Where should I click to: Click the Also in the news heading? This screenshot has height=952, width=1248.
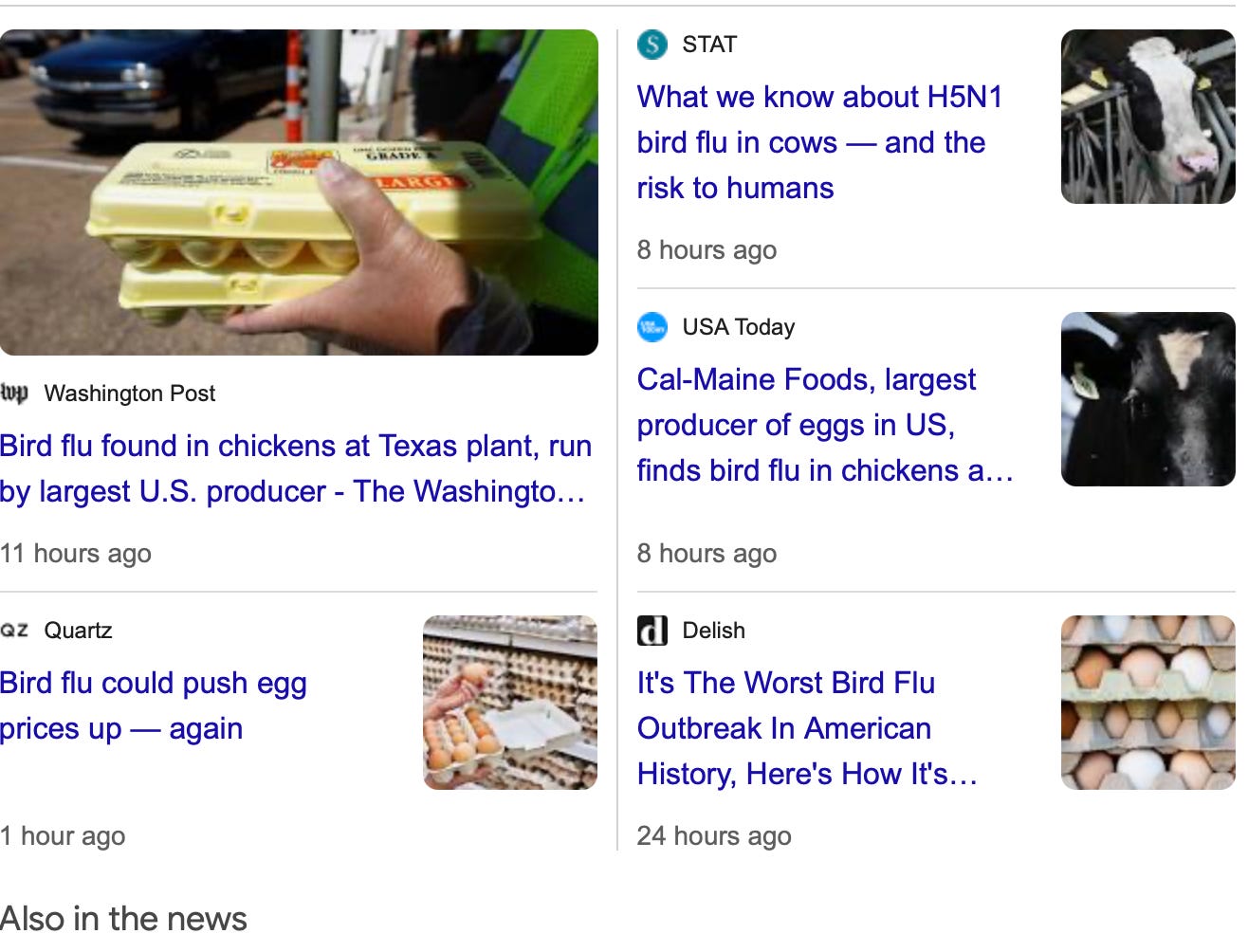point(123,919)
